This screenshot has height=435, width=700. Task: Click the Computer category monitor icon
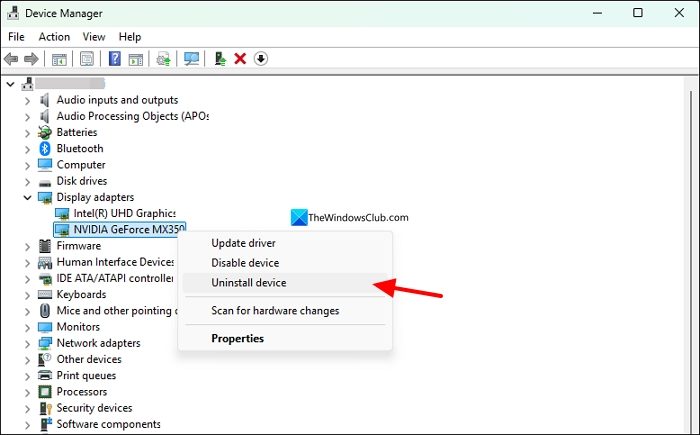(x=45, y=165)
